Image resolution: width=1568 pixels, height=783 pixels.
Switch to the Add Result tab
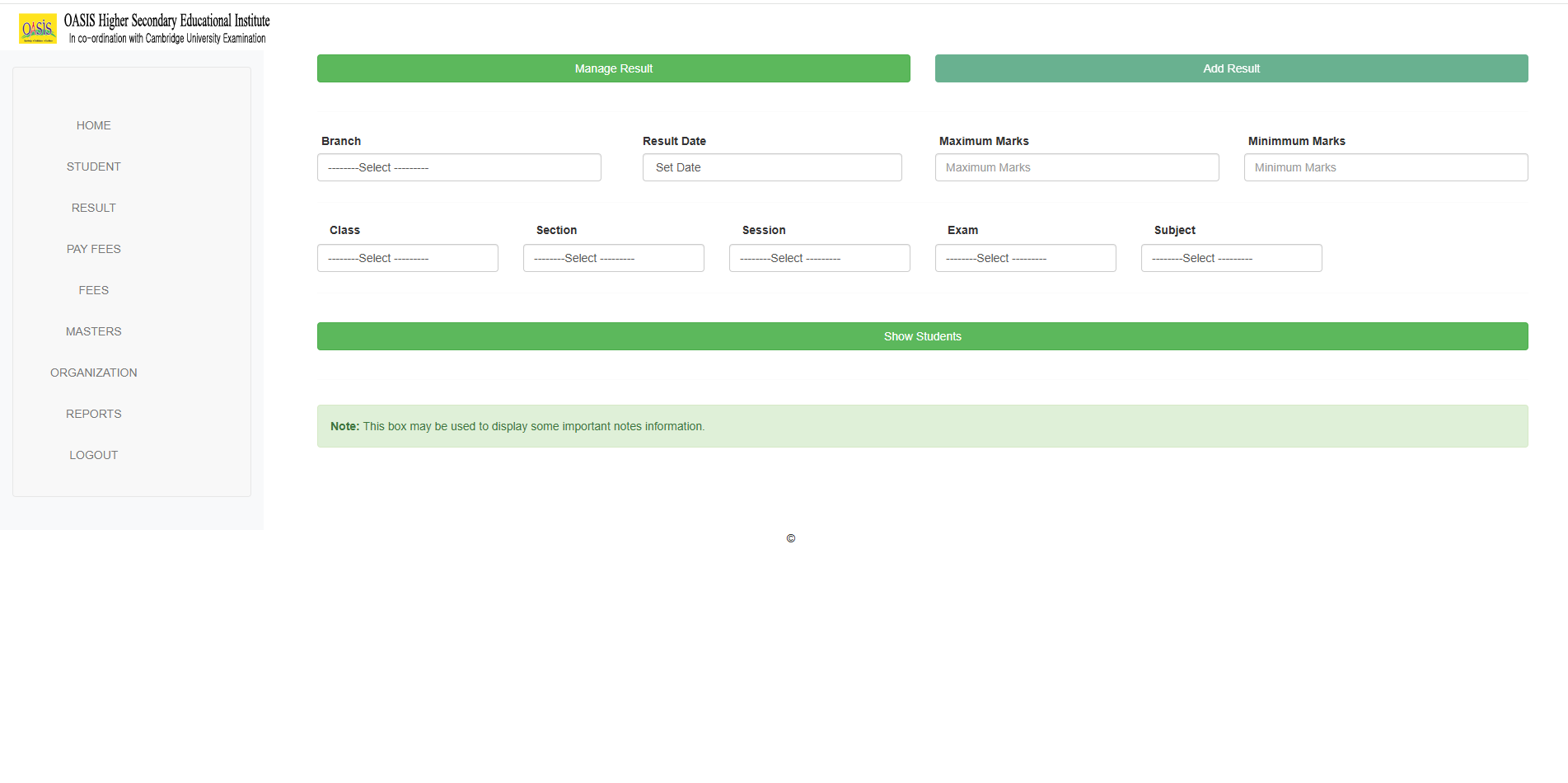tap(1231, 68)
